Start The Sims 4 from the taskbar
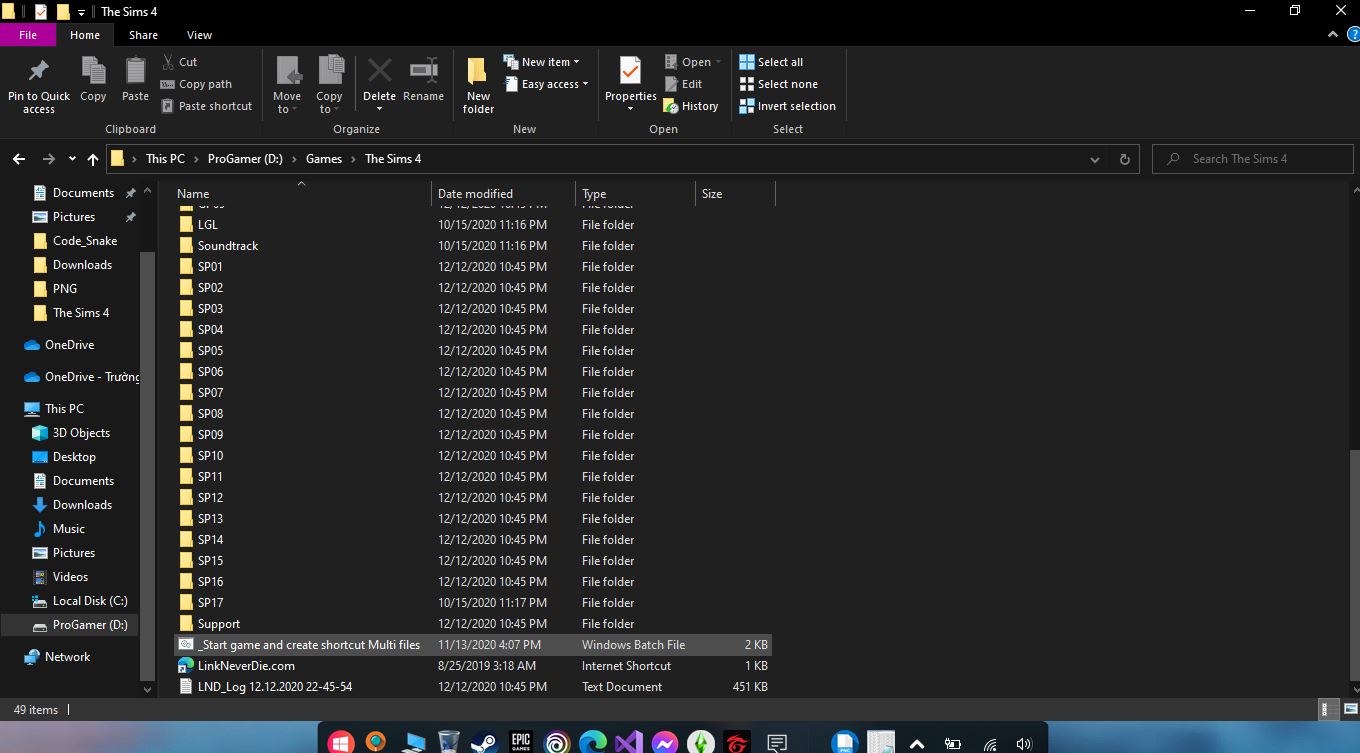Screen dimensions: 1360x753 pyautogui.click(x=700, y=742)
